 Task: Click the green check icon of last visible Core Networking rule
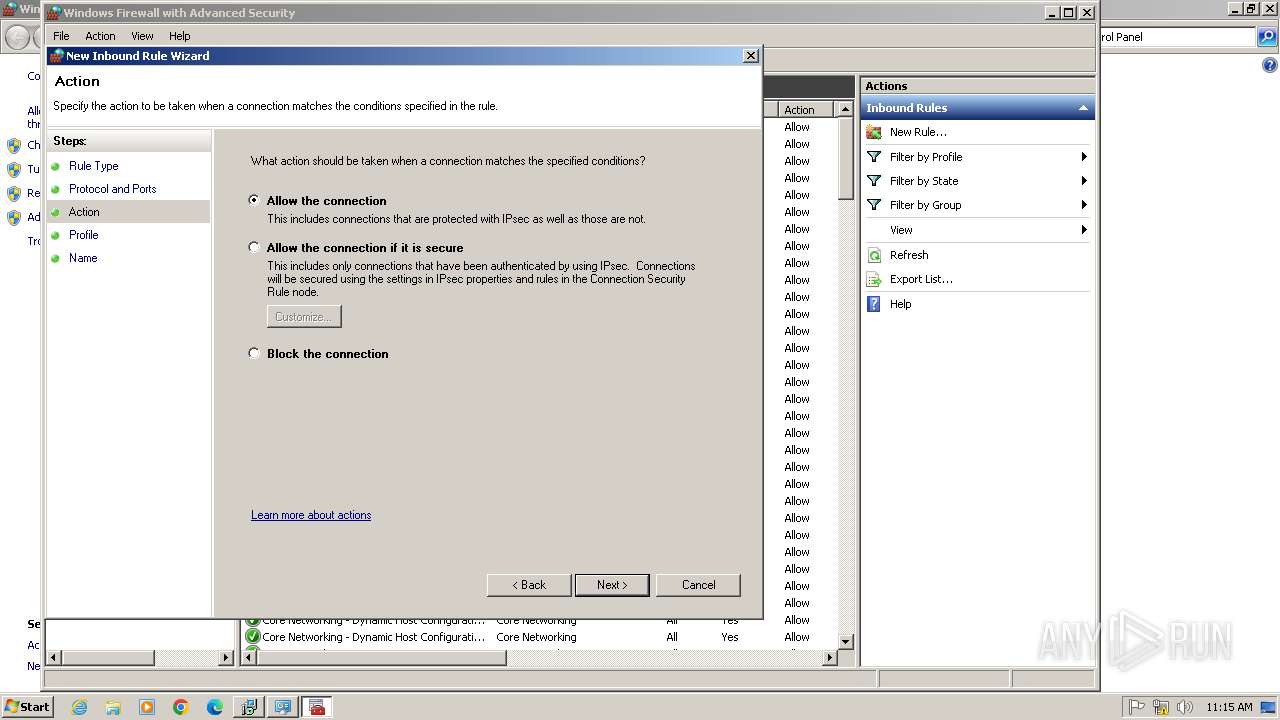[252, 637]
